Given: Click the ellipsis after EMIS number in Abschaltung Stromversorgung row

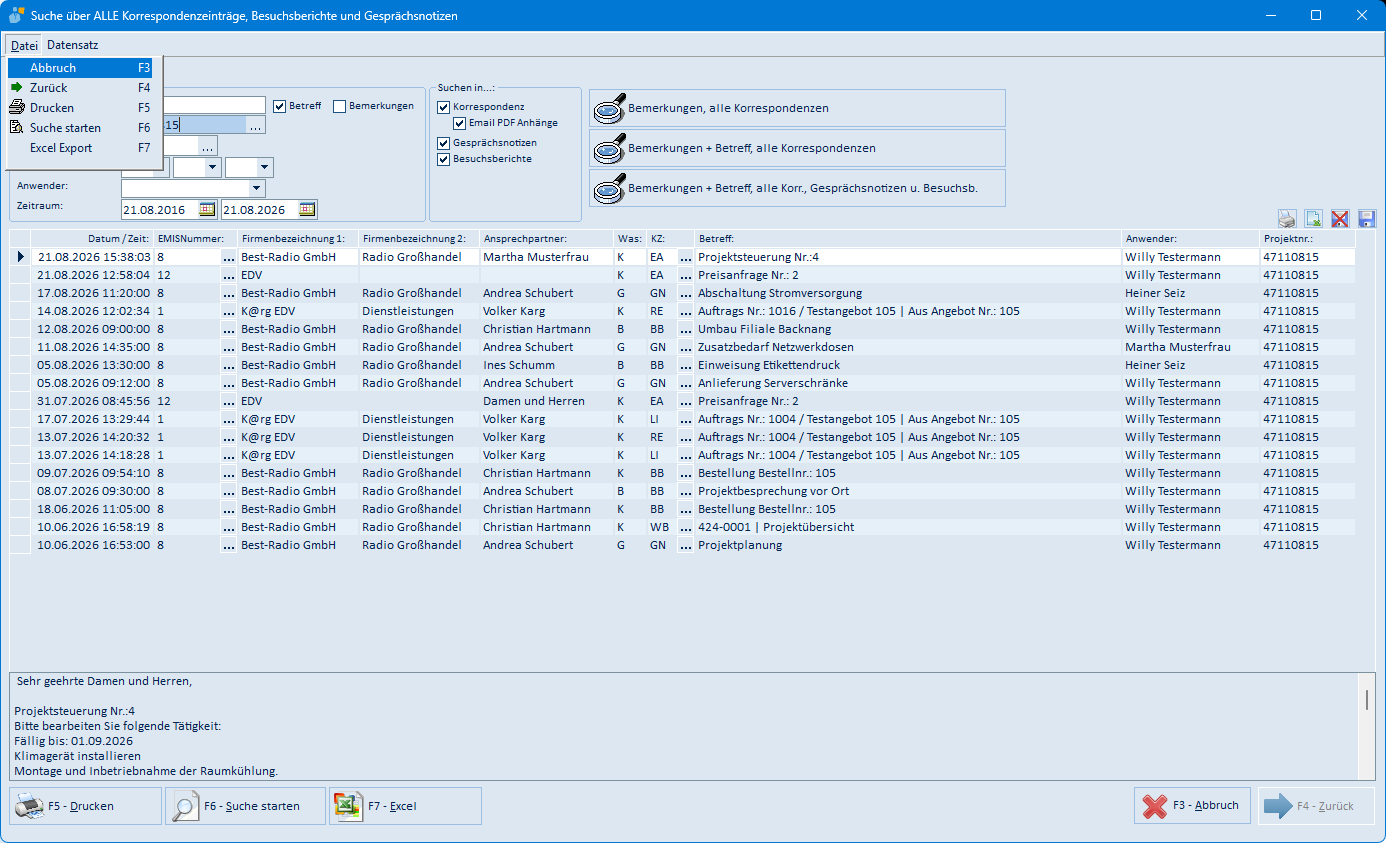Looking at the screenshot, I should (x=228, y=293).
